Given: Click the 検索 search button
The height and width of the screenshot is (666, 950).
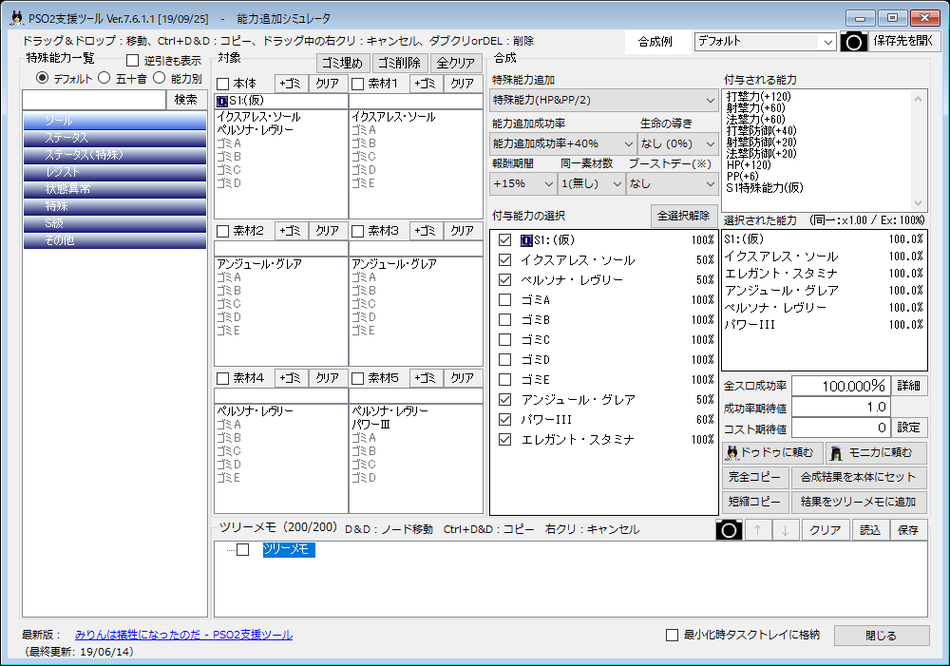Looking at the screenshot, I should point(186,100).
